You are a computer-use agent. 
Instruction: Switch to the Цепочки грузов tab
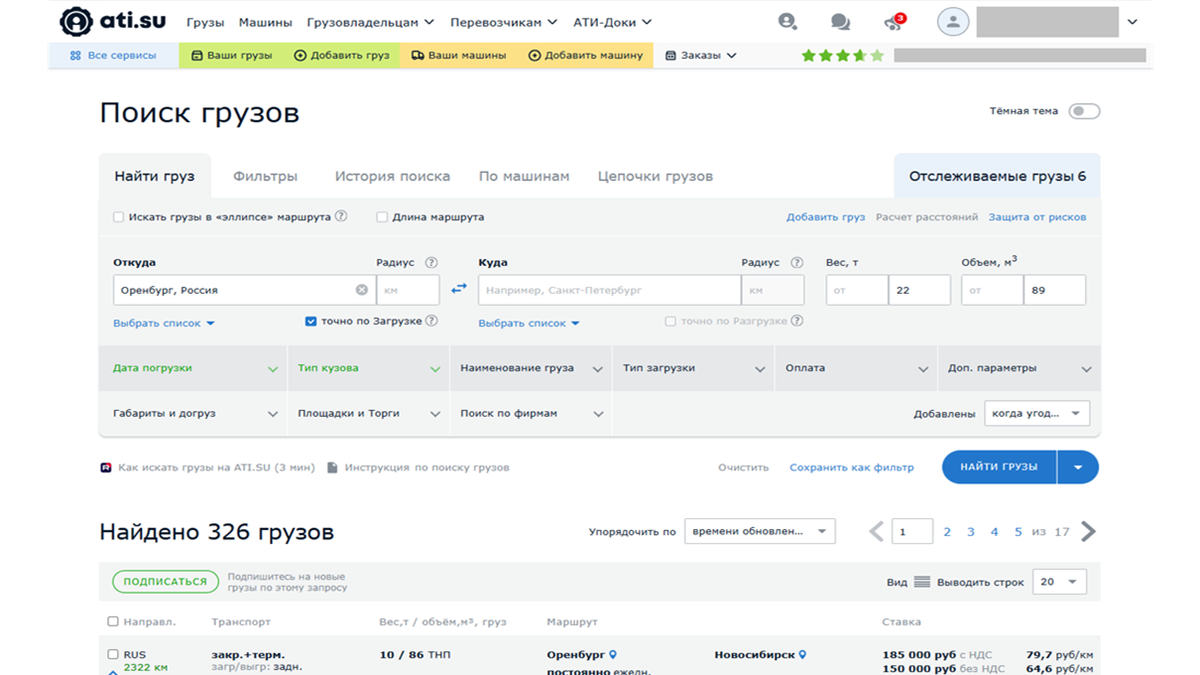coord(655,176)
